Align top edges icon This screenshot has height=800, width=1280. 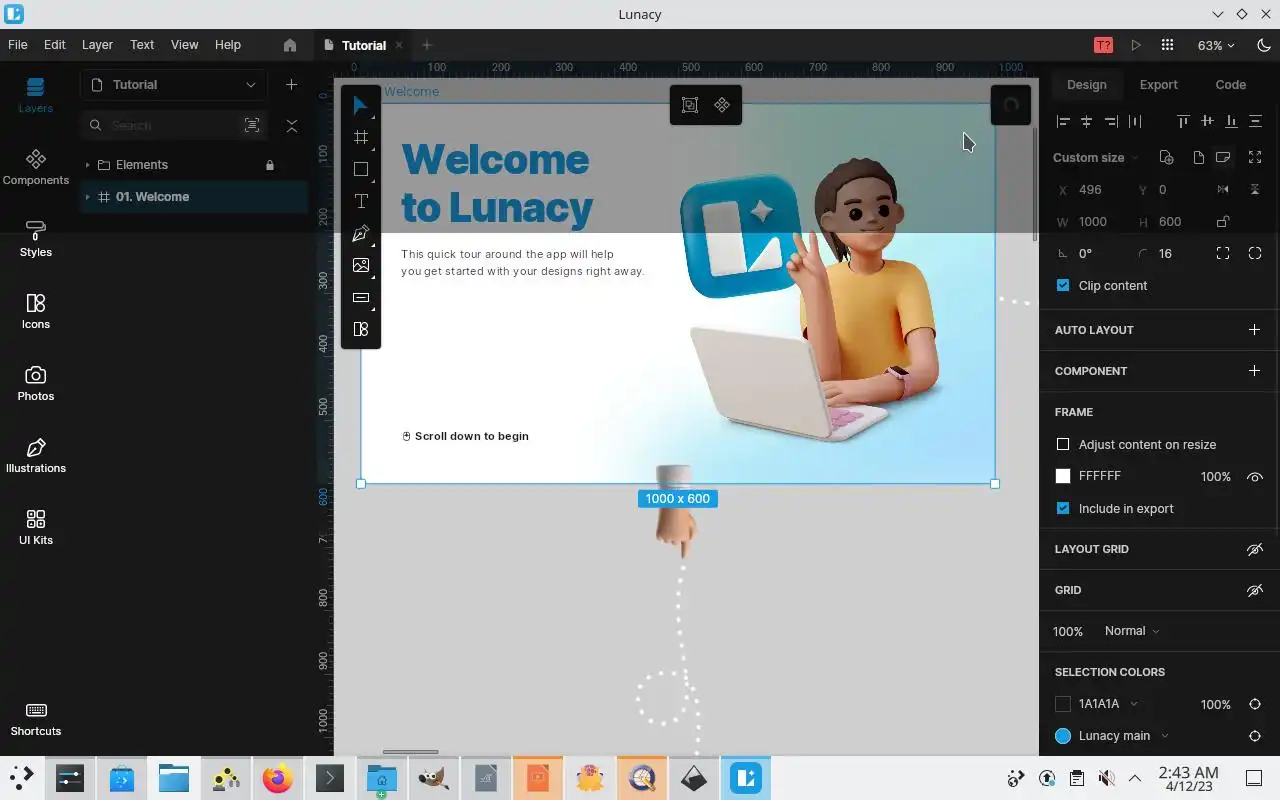[x=1183, y=121]
